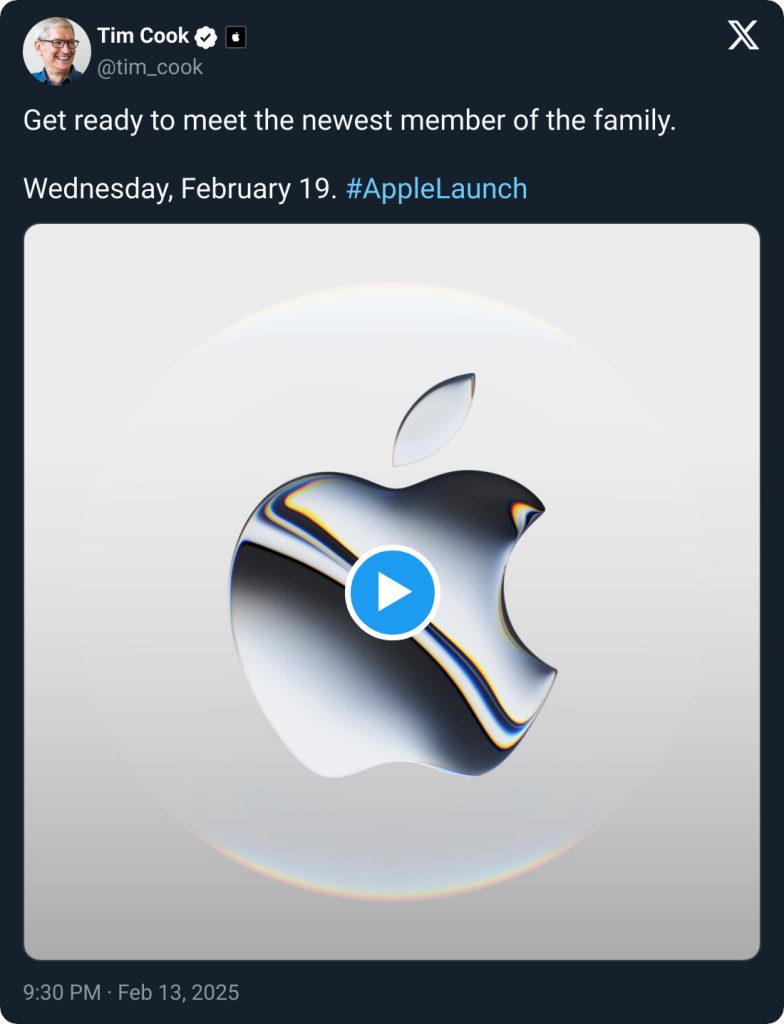Open the Tim Cook display name link
The height and width of the screenshot is (1024, 784).
(143, 36)
